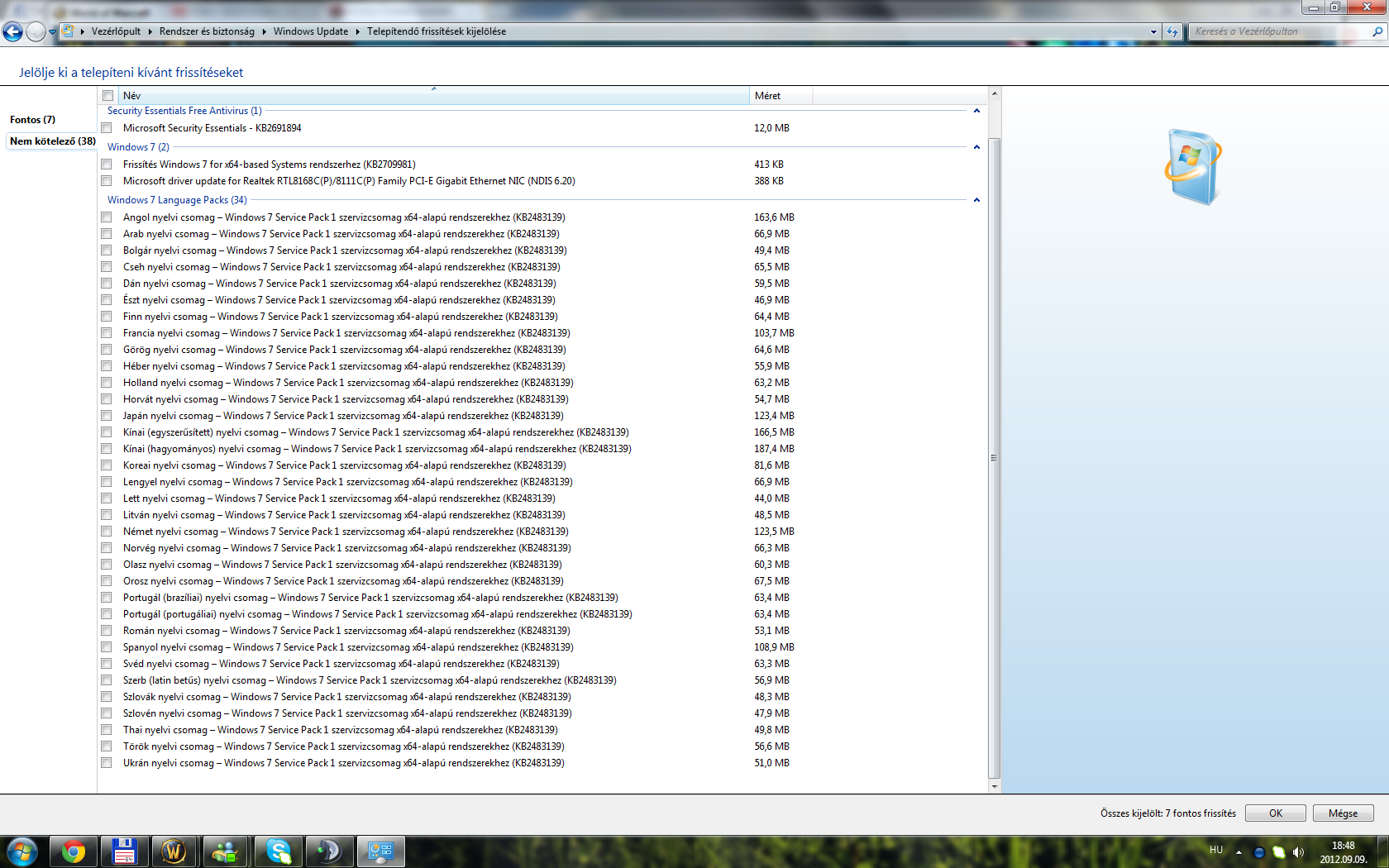This screenshot has width=1389, height=868.
Task: Switch to the Fontos (7) tab
Action: (33, 120)
